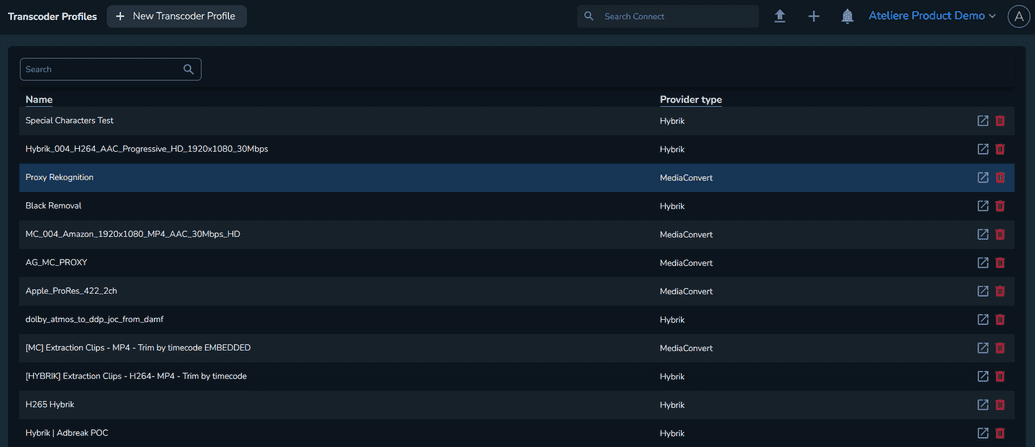Delete the H265 Hybrik profile
This screenshot has height=447, width=1035.
click(x=1000, y=405)
